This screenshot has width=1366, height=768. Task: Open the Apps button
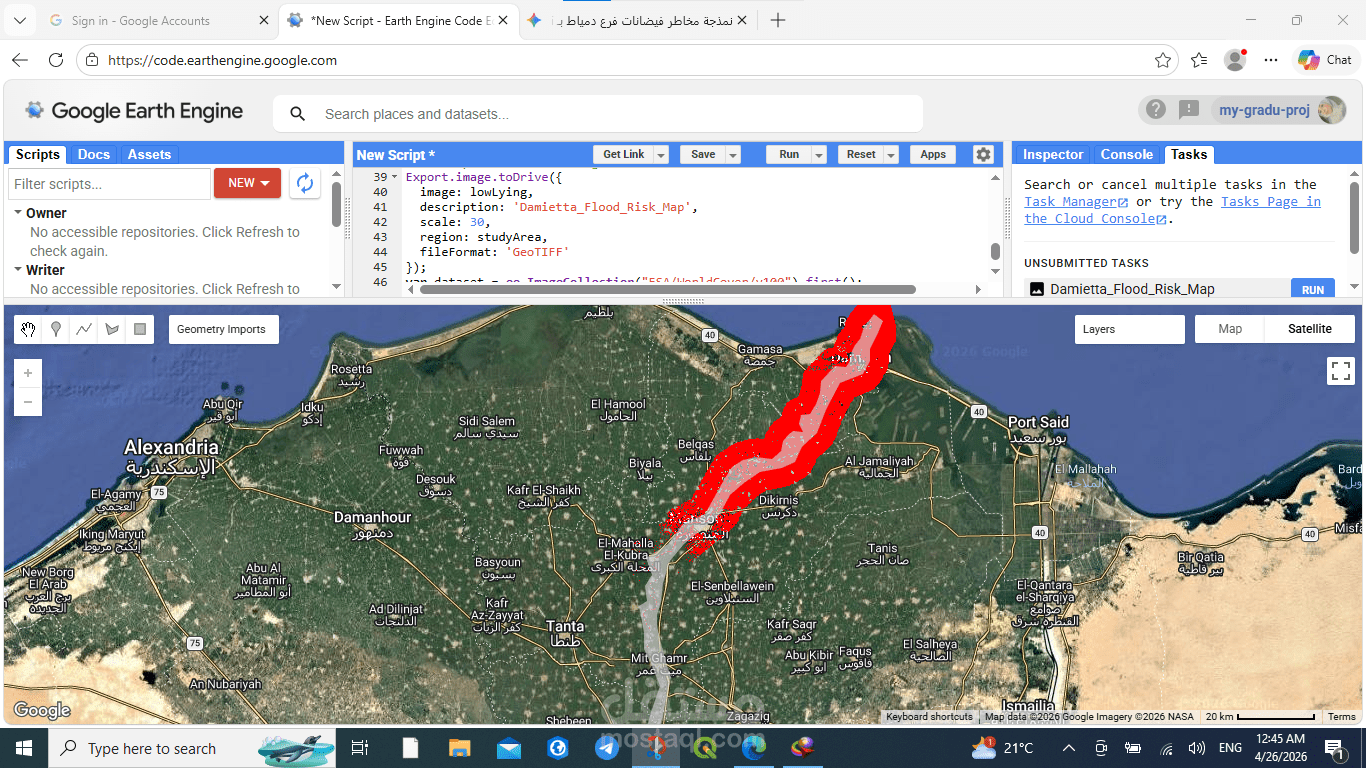[933, 154]
